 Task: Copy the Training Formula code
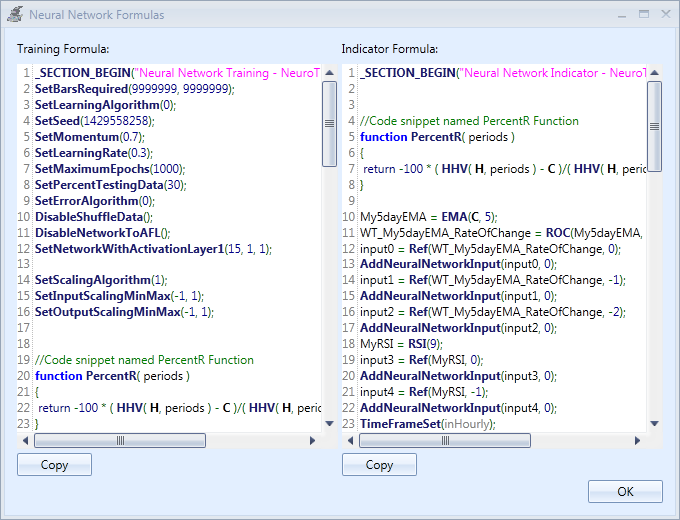pos(54,464)
